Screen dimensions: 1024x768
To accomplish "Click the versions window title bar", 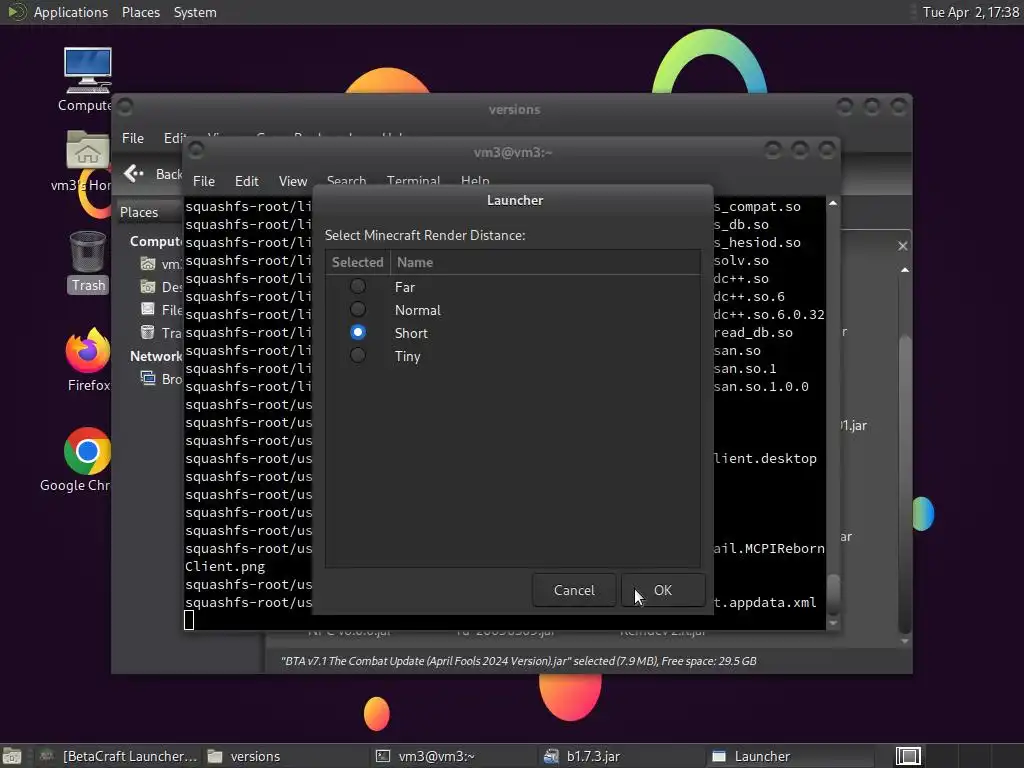I will click(x=515, y=109).
